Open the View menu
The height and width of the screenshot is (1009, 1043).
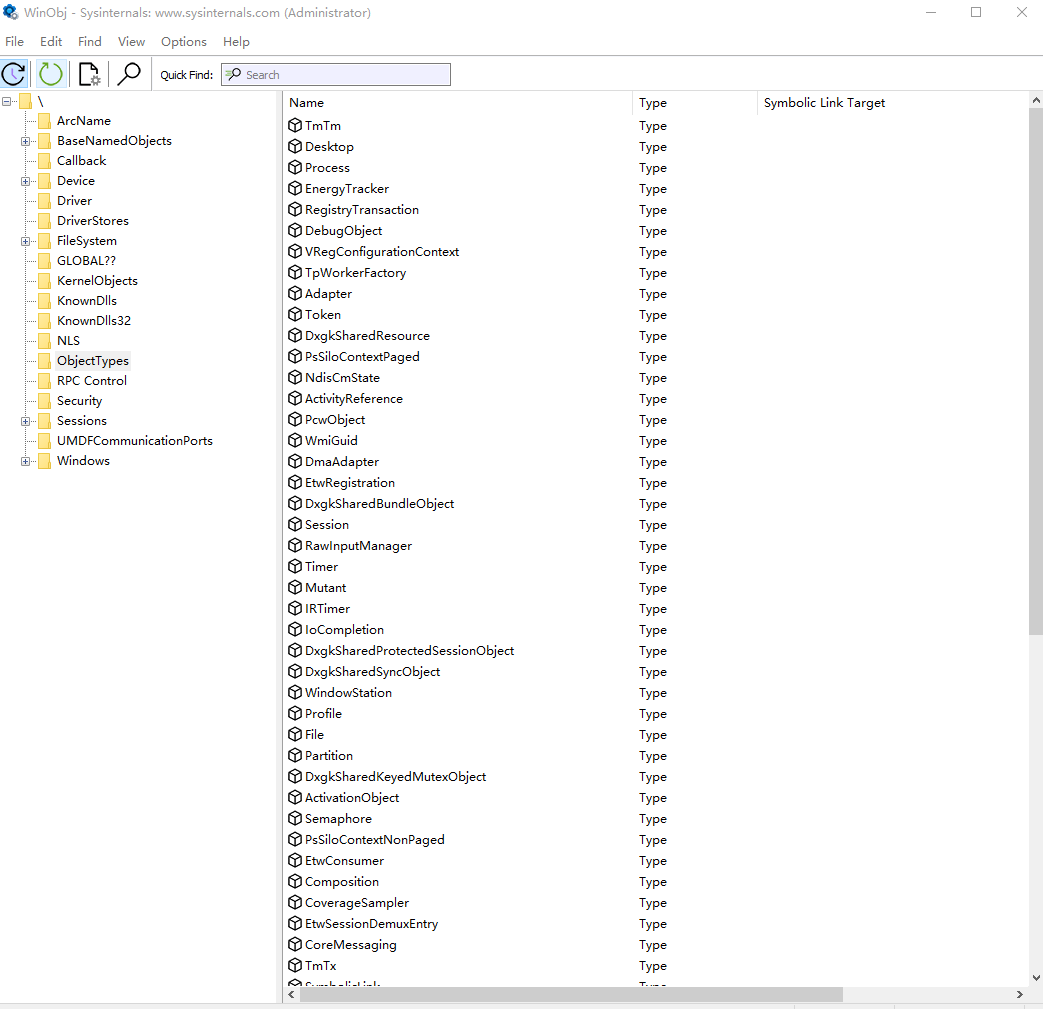click(x=131, y=41)
